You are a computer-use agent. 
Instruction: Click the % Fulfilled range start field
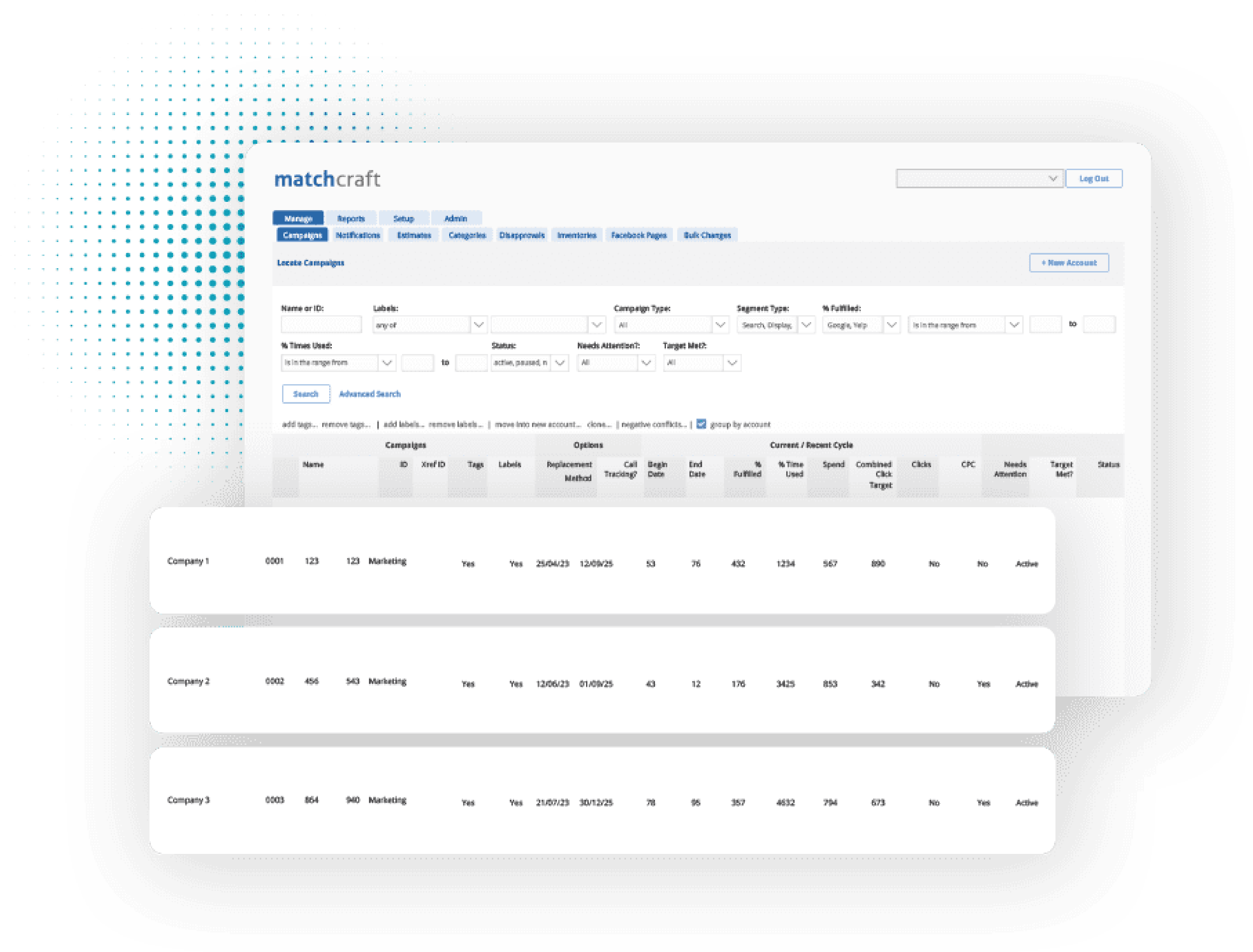tap(1045, 325)
